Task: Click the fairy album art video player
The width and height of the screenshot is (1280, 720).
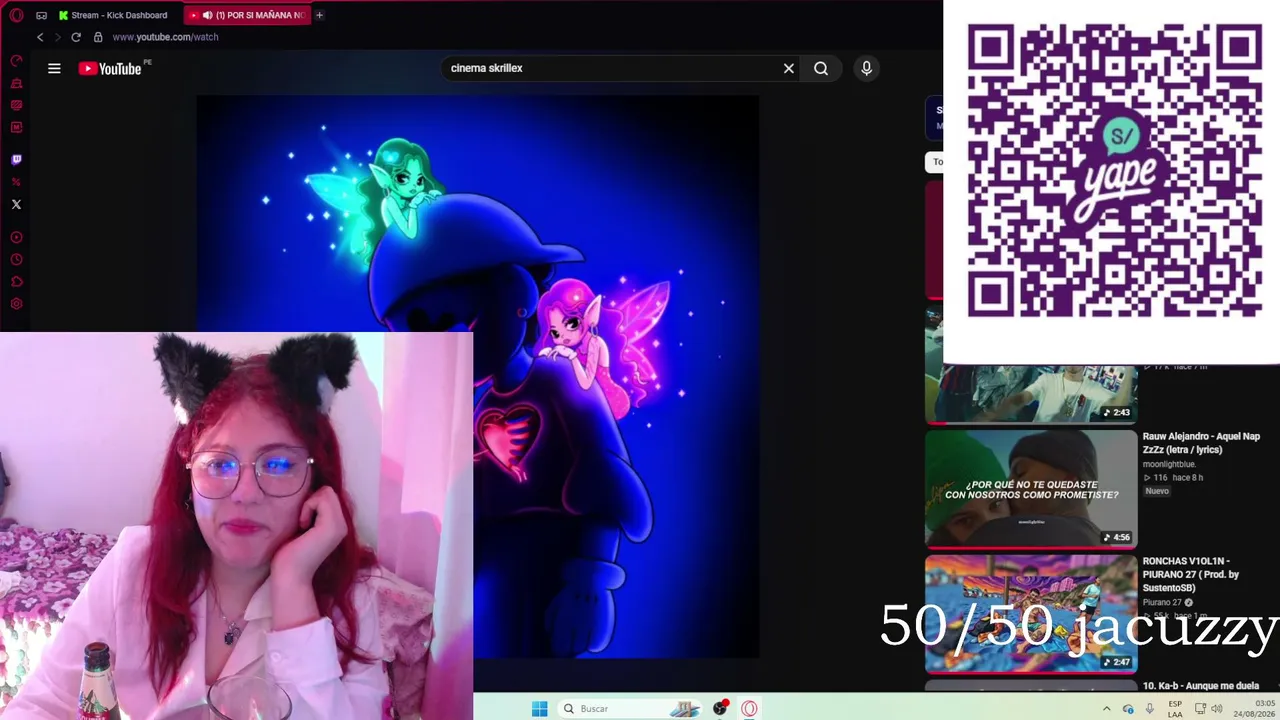Action: click(x=478, y=377)
